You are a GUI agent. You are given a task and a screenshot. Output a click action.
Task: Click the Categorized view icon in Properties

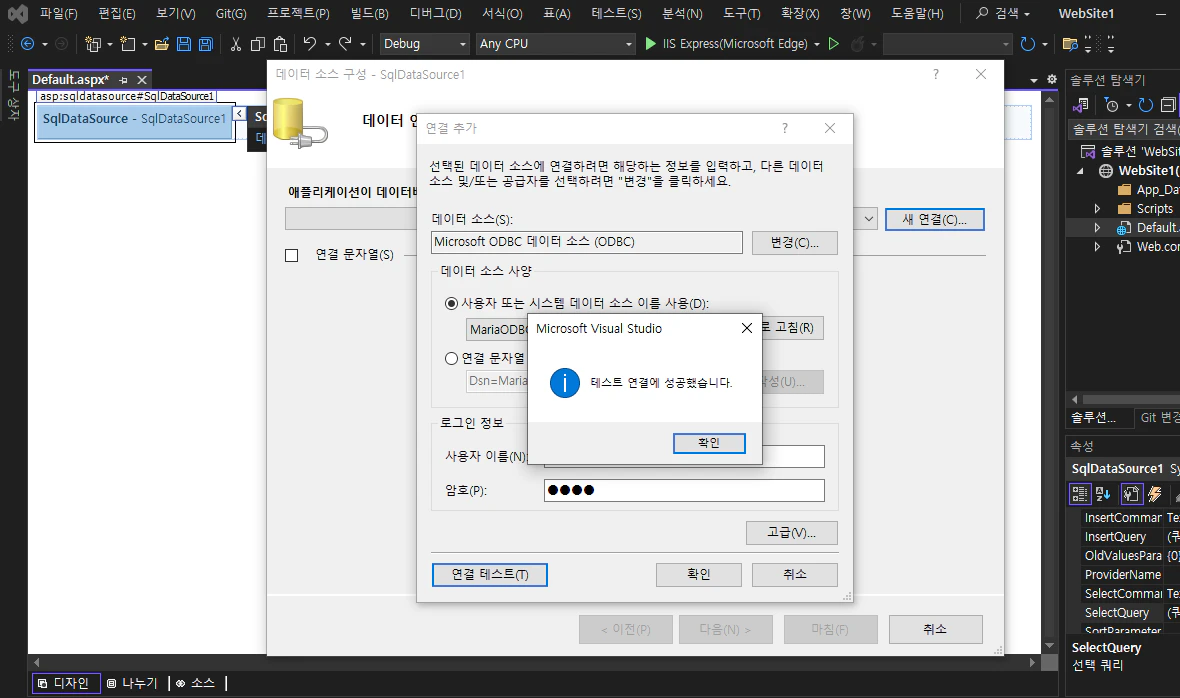click(x=1080, y=493)
